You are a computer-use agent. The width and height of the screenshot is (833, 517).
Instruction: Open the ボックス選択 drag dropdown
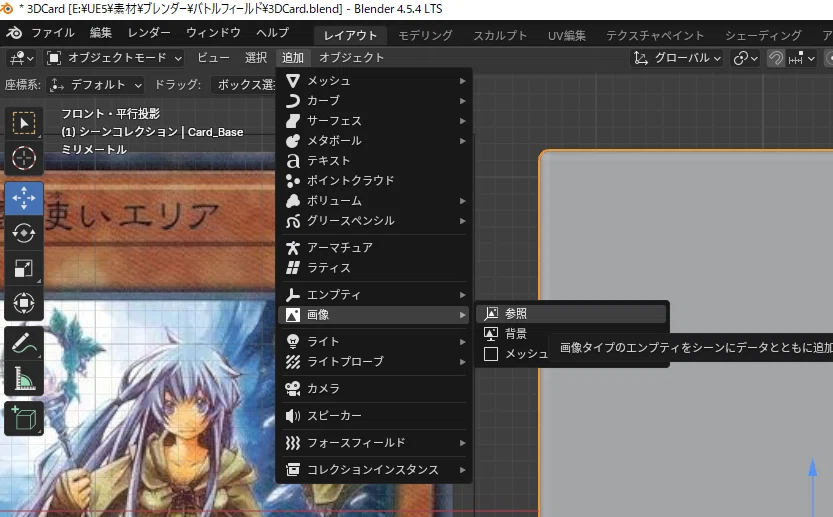coord(245,84)
